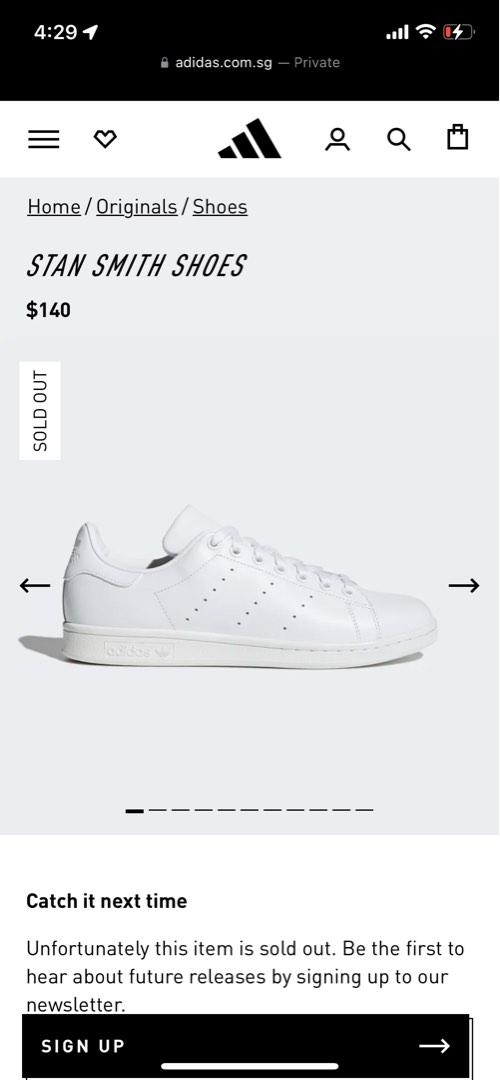The image size is (500, 1080).
Task: Open the hamburger navigation menu
Action: [43, 139]
